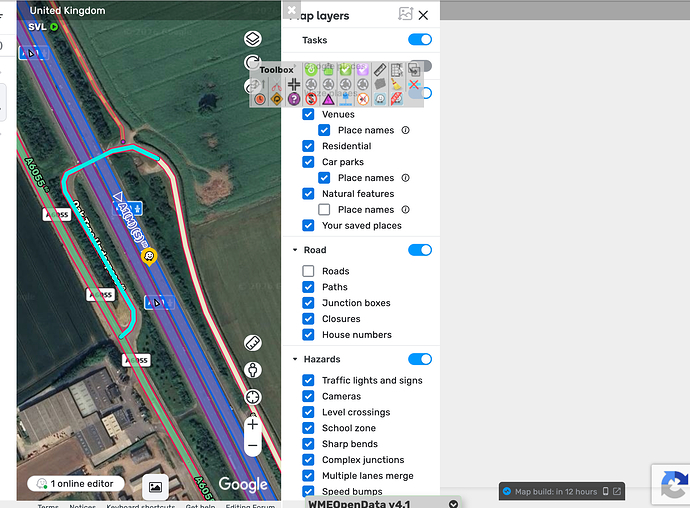Screen dimensions: 690x508
Task: Open info icon beside Natural features Place names
Action: (x=405, y=210)
